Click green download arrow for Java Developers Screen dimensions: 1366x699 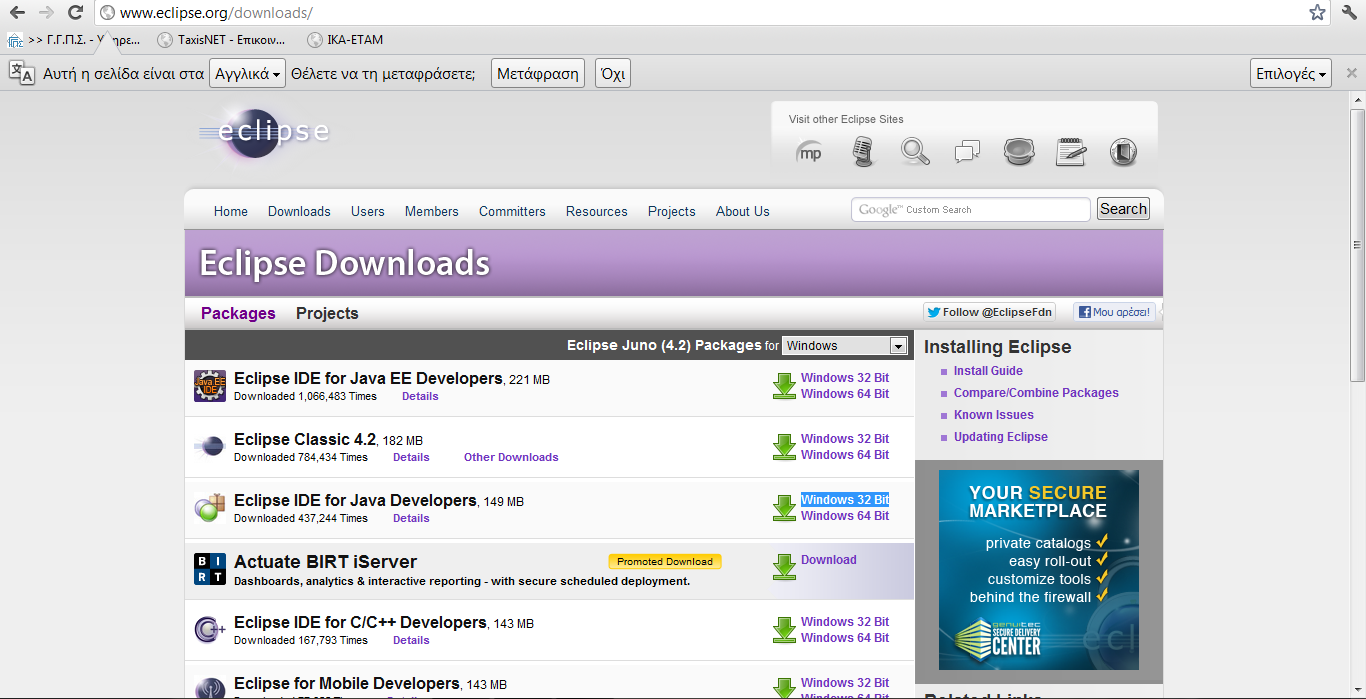(784, 508)
